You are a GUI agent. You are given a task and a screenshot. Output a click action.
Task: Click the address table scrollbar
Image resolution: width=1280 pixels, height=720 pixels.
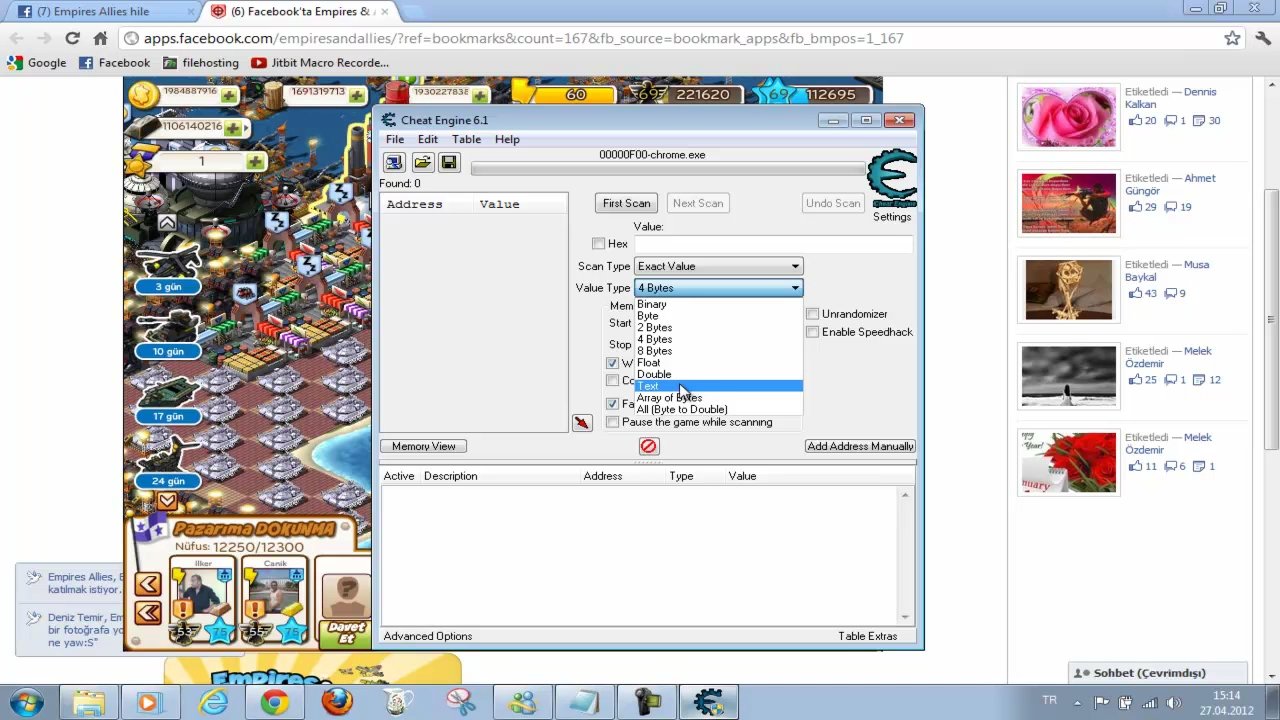906,555
